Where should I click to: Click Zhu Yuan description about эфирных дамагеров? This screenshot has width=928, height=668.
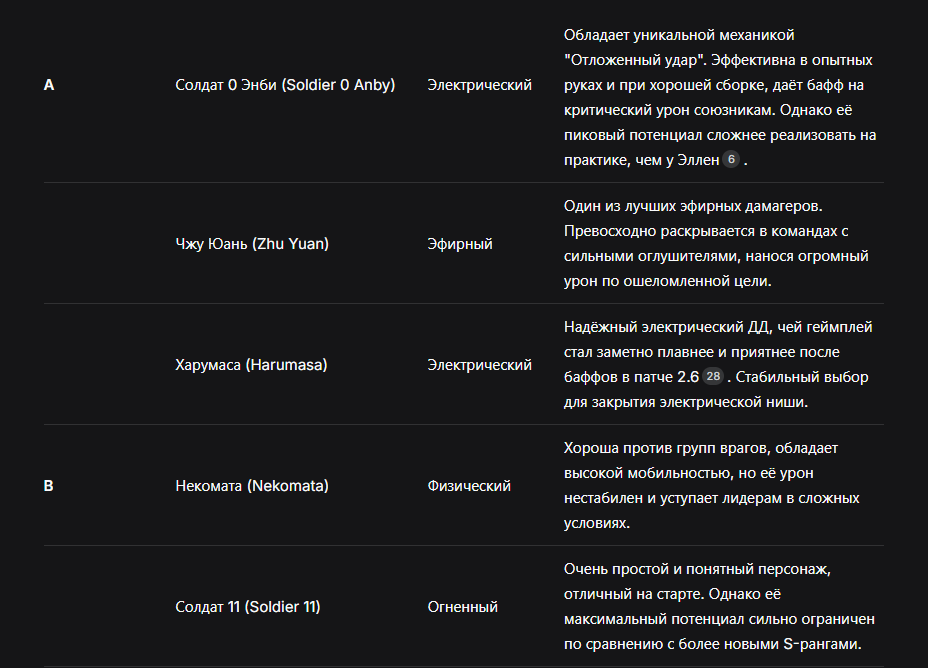(x=716, y=244)
